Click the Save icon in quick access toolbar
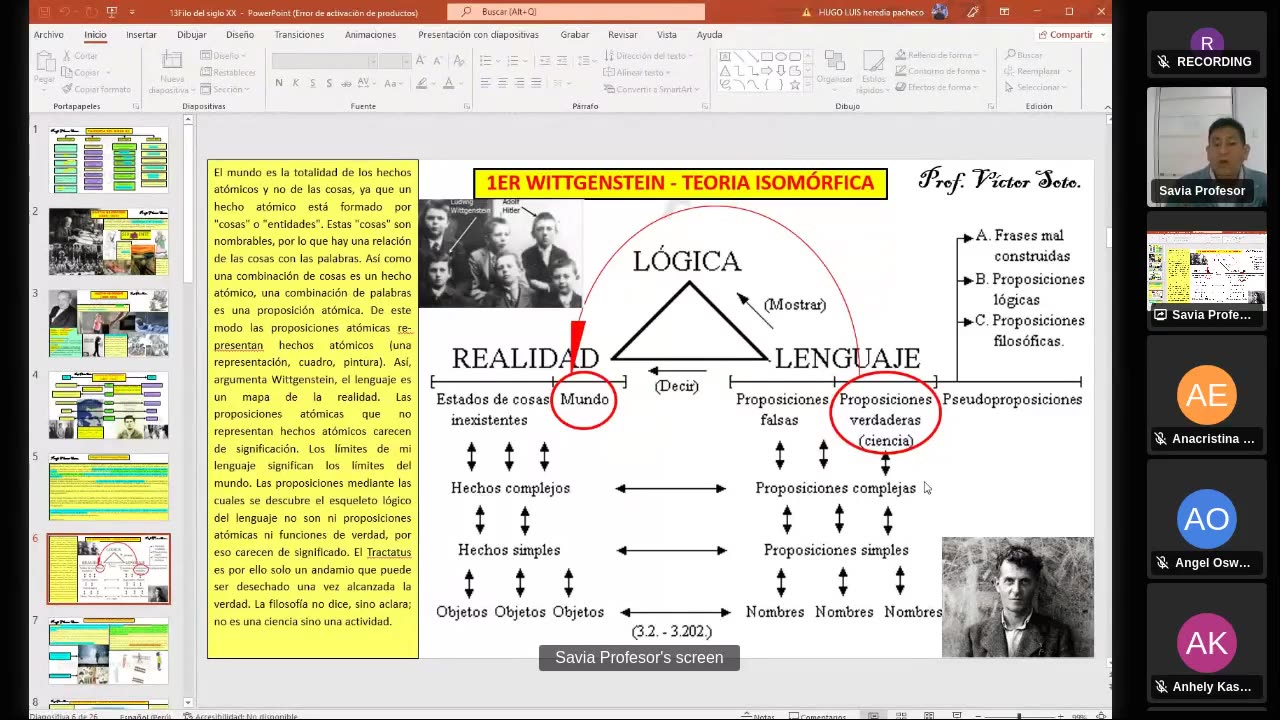The image size is (1280, 720). (x=45, y=12)
